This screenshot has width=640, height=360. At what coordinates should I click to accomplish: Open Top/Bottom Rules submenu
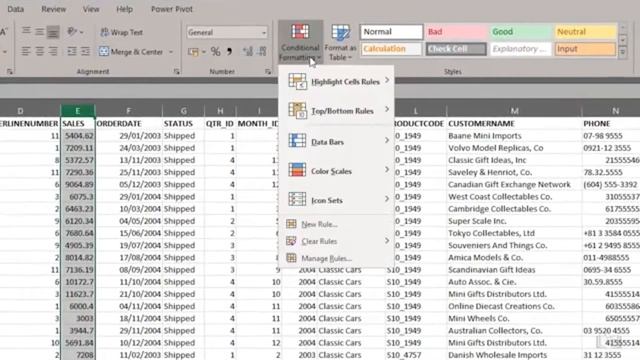click(x=337, y=111)
